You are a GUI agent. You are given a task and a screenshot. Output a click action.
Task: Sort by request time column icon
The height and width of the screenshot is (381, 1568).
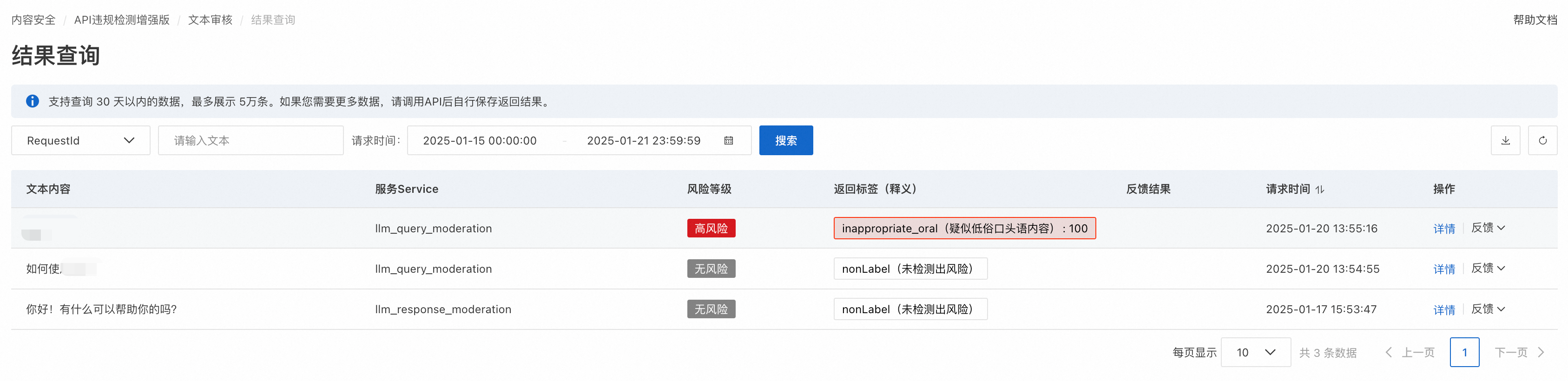(1319, 189)
